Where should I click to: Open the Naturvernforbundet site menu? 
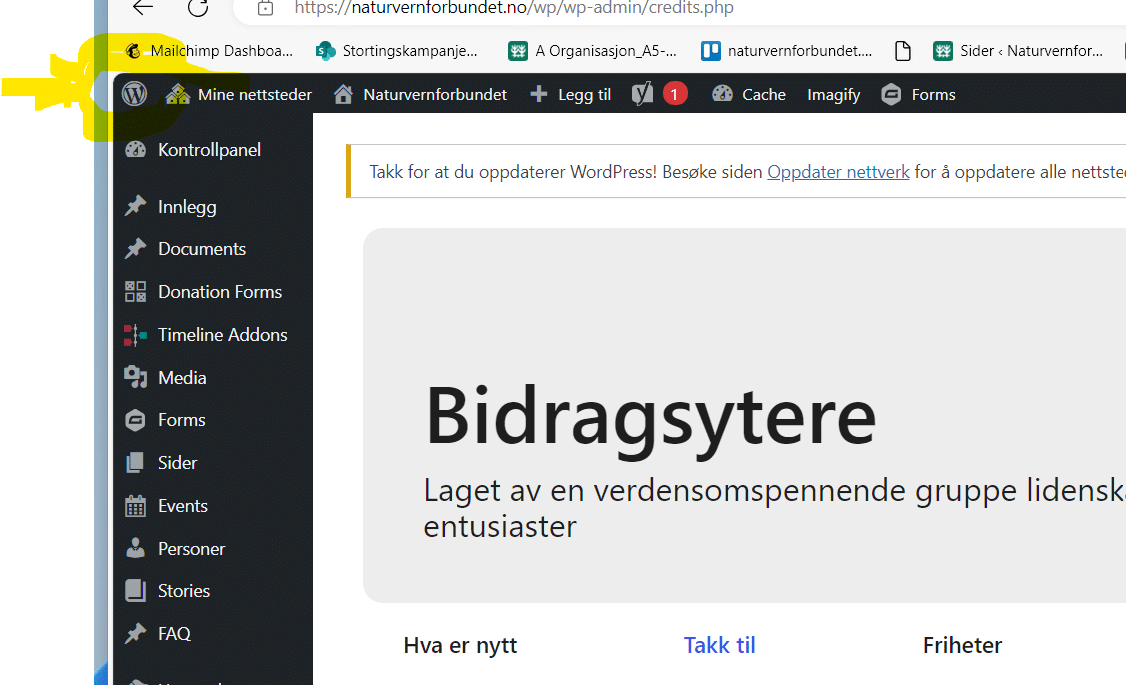tap(420, 94)
